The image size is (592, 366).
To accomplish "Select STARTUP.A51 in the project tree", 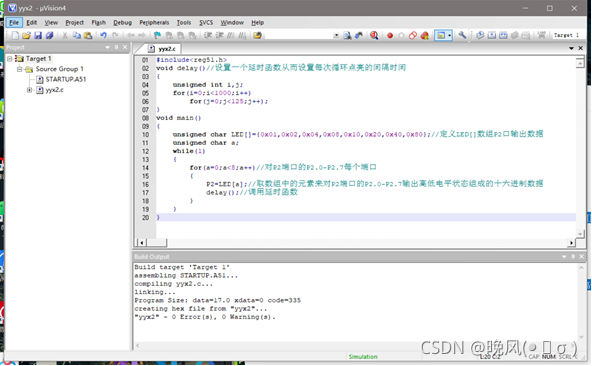I will [x=66, y=79].
